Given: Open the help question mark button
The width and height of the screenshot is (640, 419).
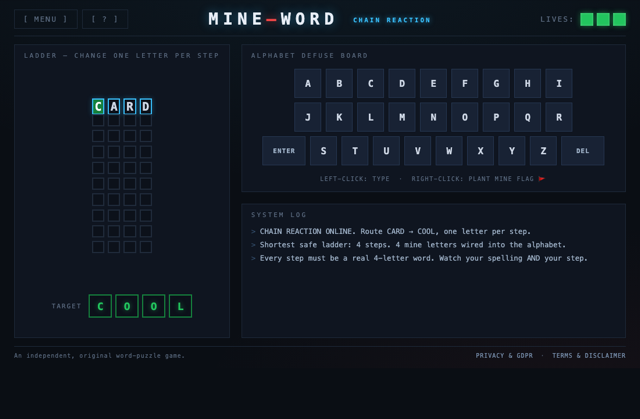Looking at the screenshot, I should pyautogui.click(x=105, y=19).
